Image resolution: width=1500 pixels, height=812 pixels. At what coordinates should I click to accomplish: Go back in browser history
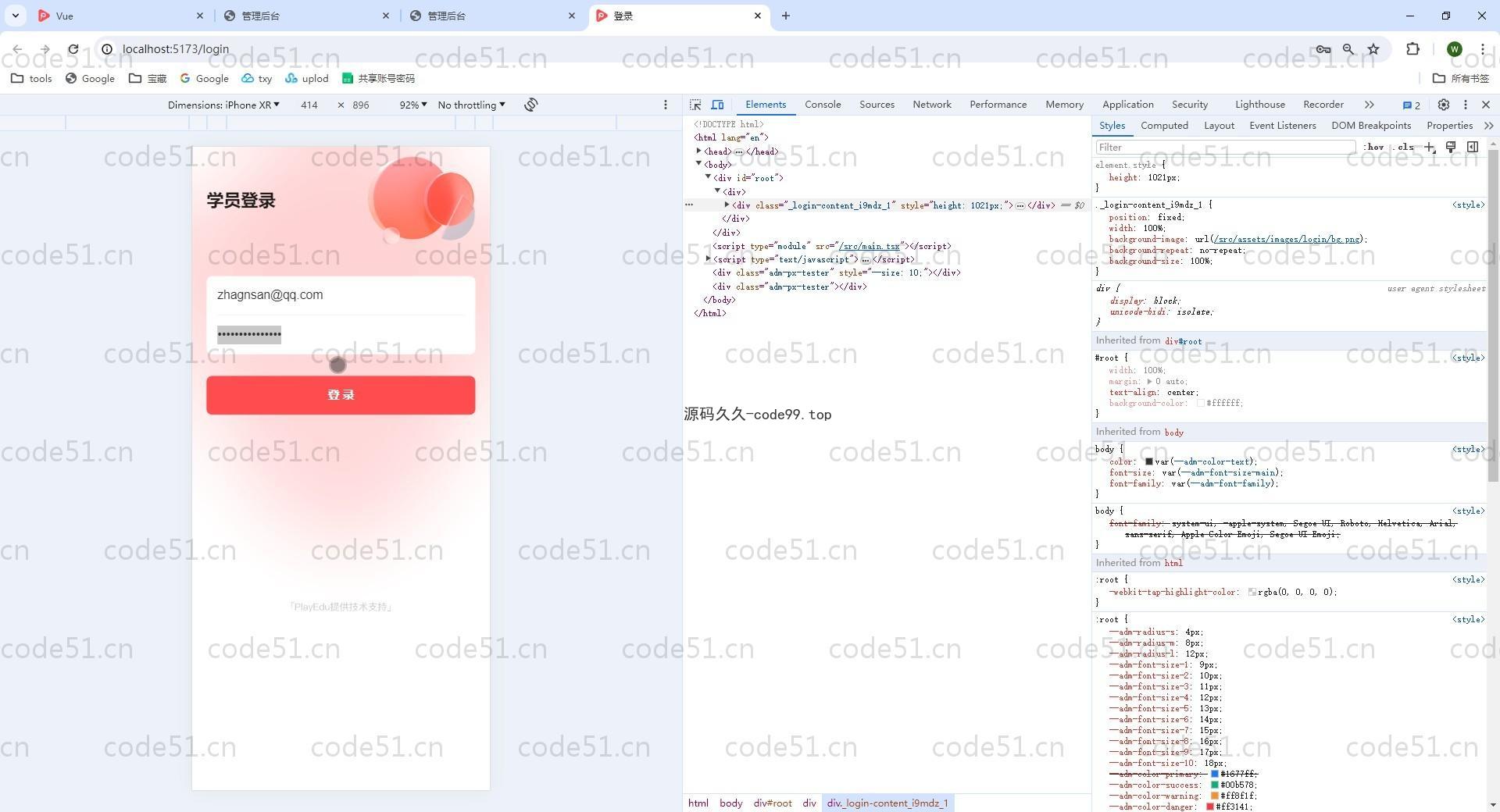[x=17, y=49]
